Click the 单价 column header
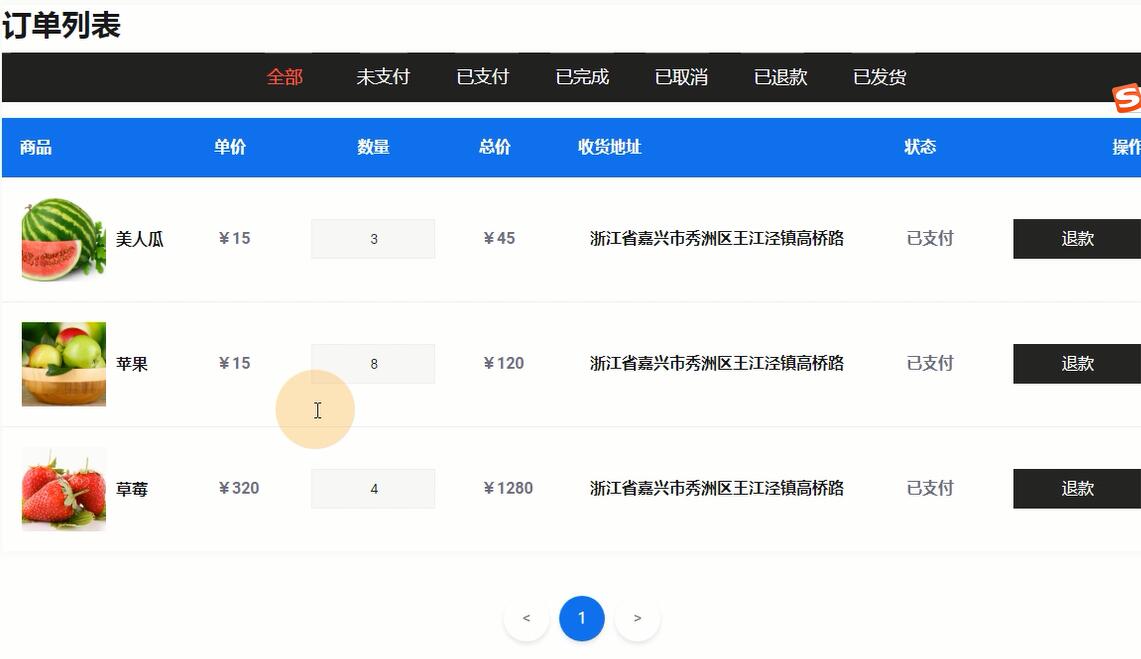 [230, 147]
